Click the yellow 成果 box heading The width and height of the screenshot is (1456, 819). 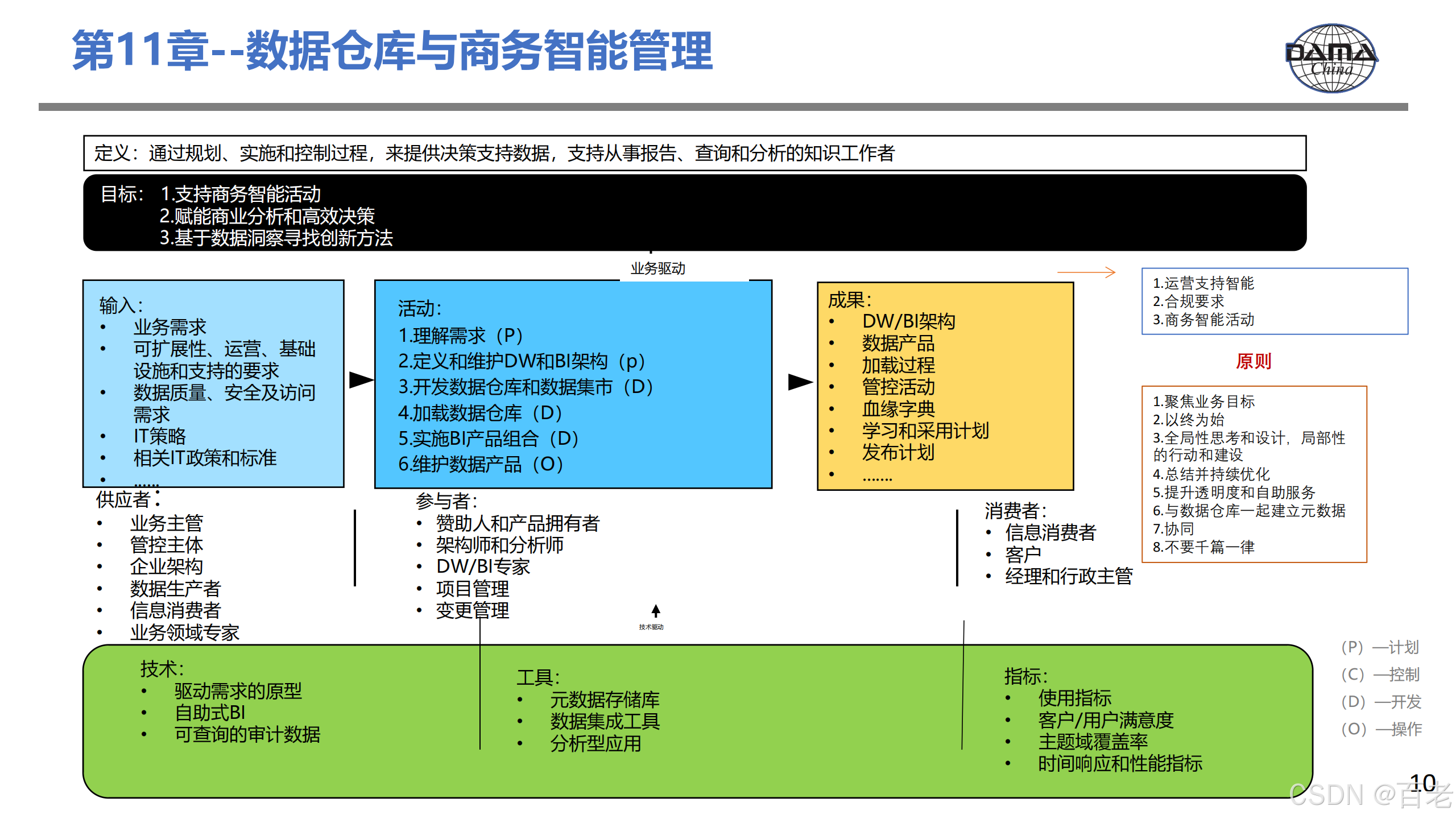(x=850, y=300)
